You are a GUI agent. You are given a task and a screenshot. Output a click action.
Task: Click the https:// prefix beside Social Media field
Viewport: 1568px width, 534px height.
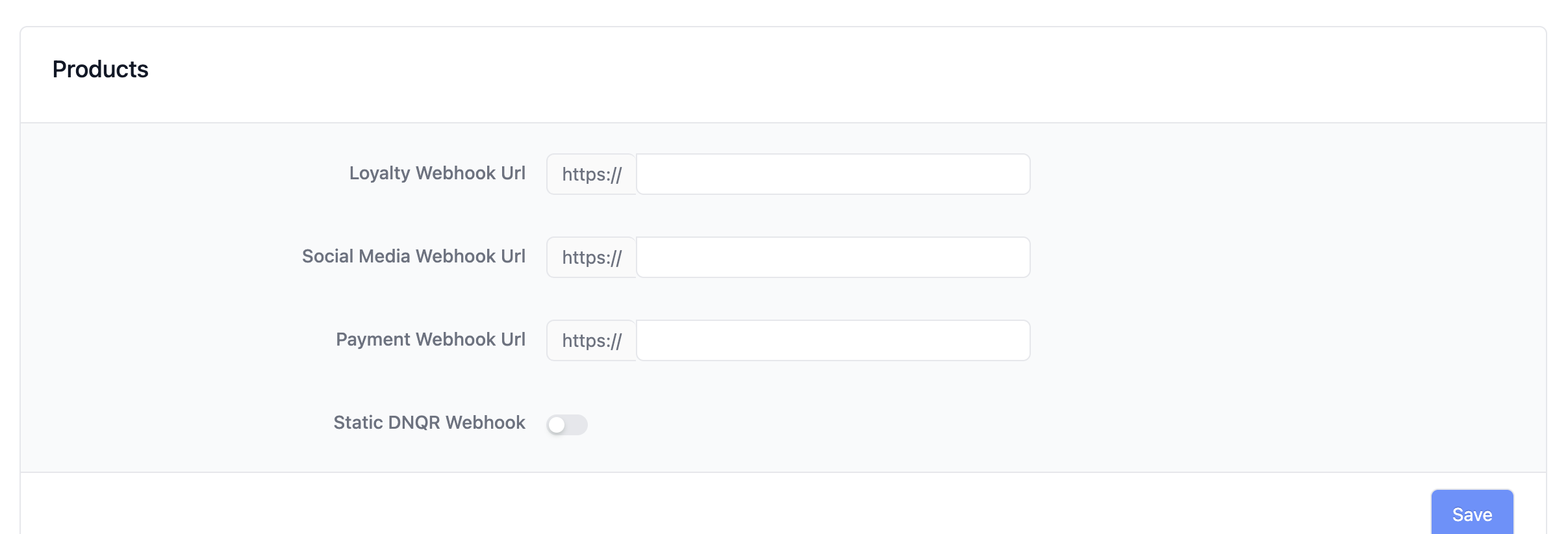point(592,257)
